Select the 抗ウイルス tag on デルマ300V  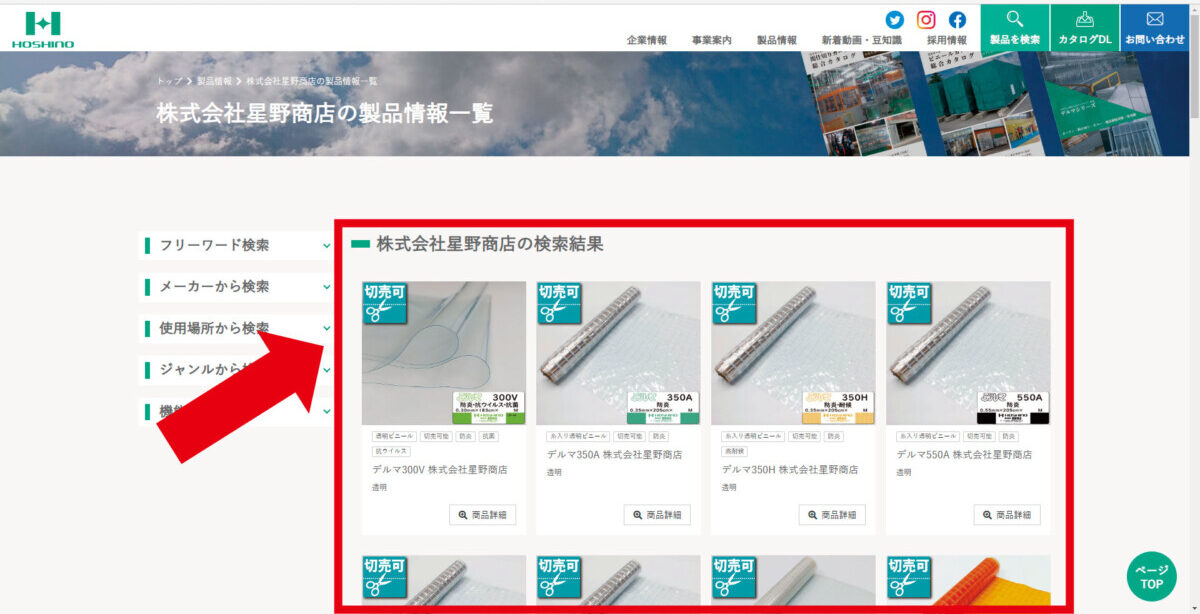tap(389, 451)
